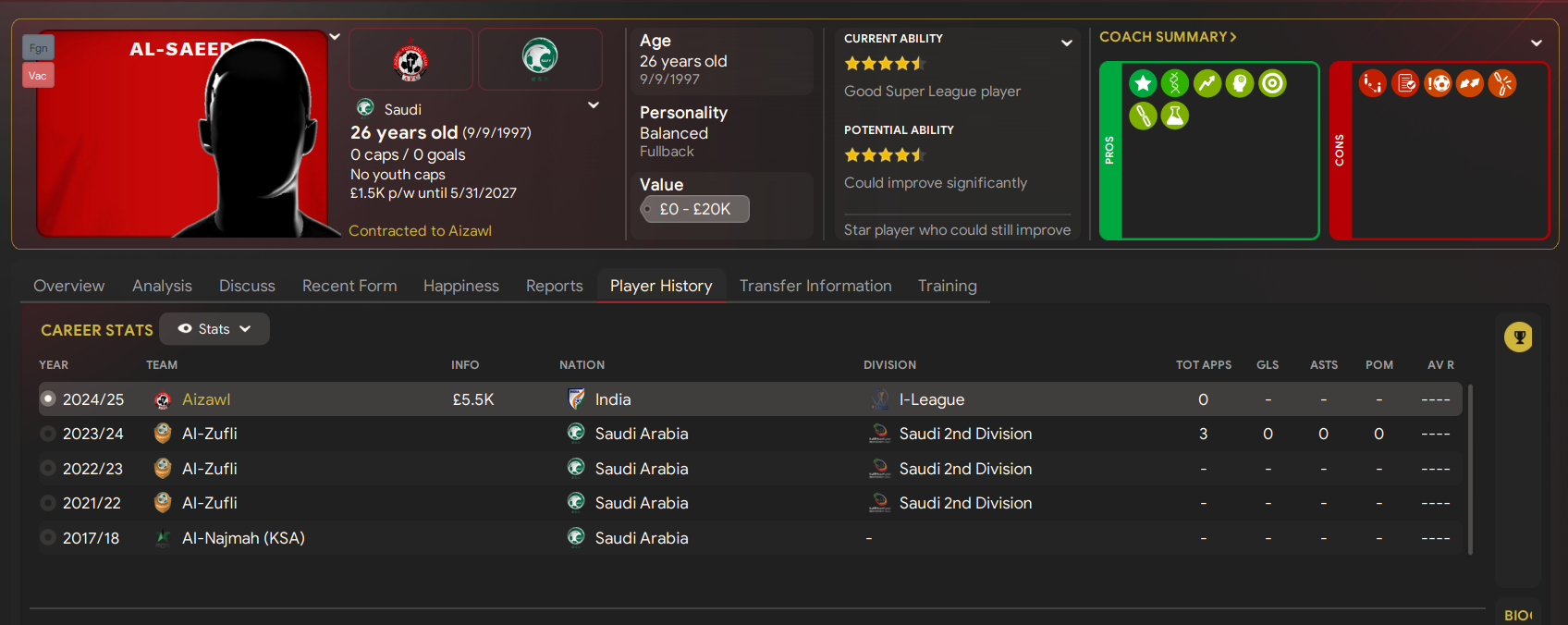The width and height of the screenshot is (1568, 625).
Task: Click the checklist document icon in Cons
Action: [1405, 84]
